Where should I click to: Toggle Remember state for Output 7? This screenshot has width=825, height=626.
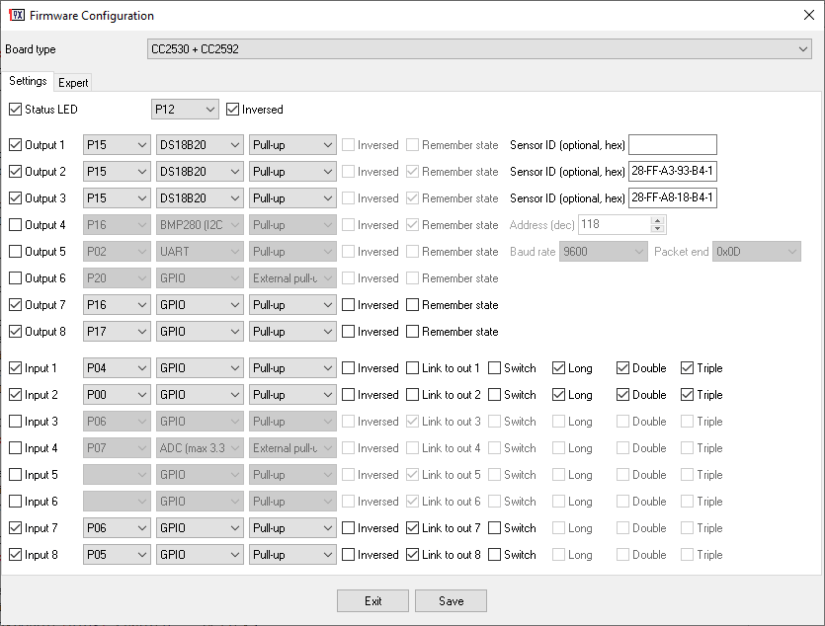(412, 304)
